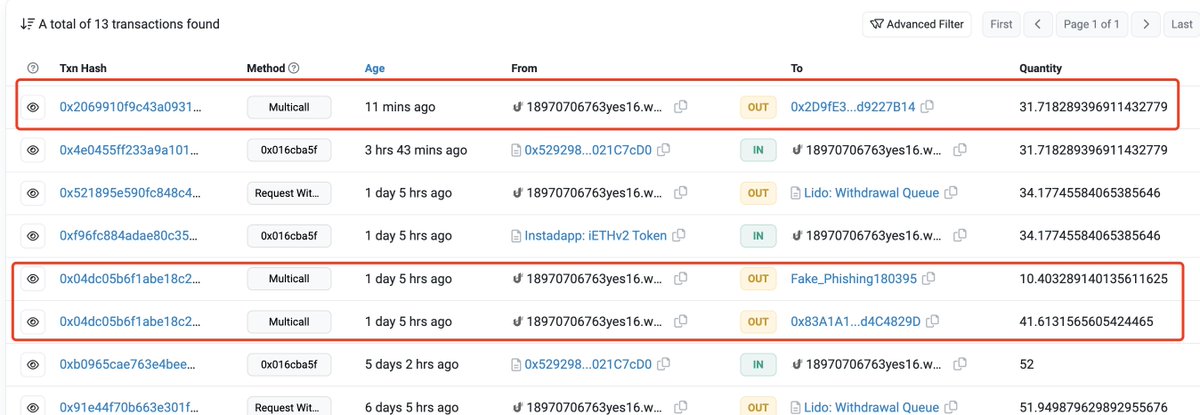The width and height of the screenshot is (1200, 415).
Task: Open Lido: Withdrawal Queue in the 34.17745584065385646 row
Action: pyautogui.click(x=873, y=193)
